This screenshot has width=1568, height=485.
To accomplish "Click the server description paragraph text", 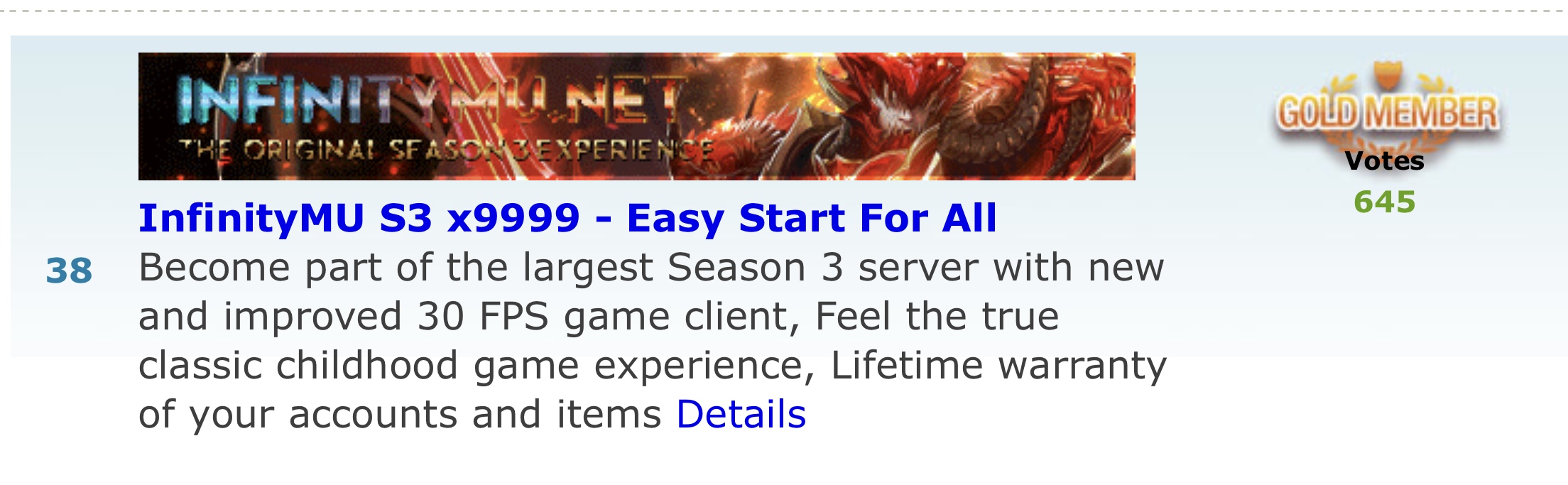I will pyautogui.click(x=653, y=340).
